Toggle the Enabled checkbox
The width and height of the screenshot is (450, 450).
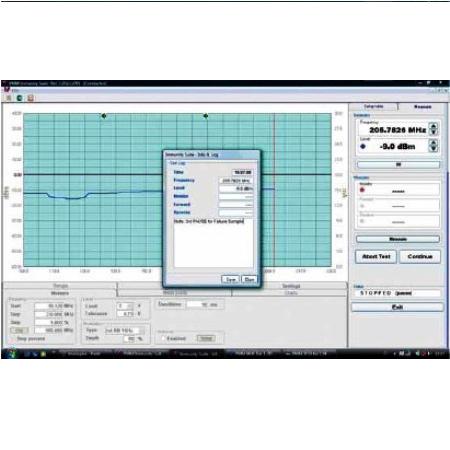point(163,338)
